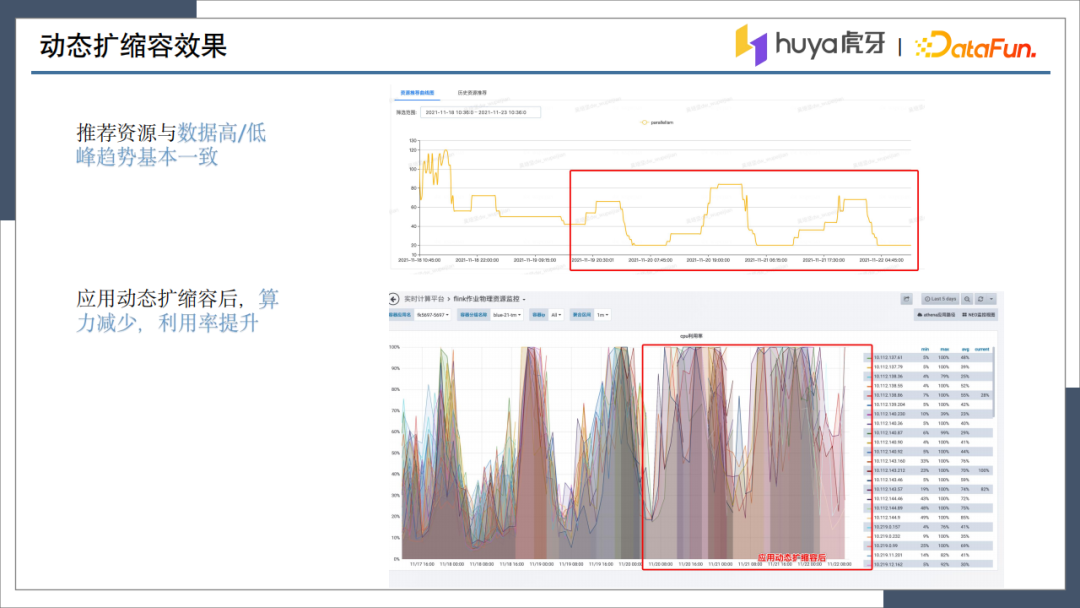
Task: Toggle series 10.112.139.204 in legend
Action: pos(889,405)
